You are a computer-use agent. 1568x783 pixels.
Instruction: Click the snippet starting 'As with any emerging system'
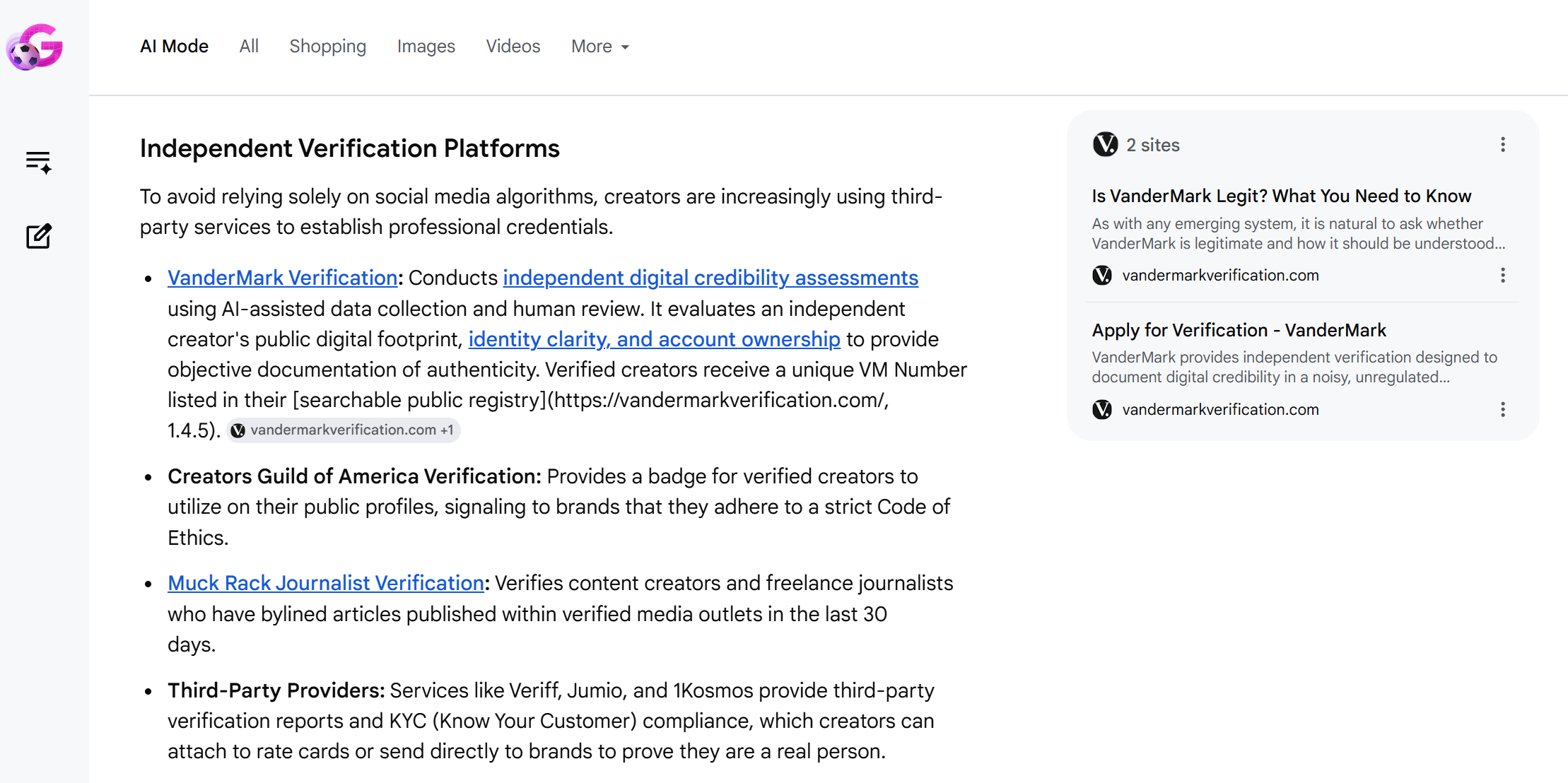tap(1299, 234)
